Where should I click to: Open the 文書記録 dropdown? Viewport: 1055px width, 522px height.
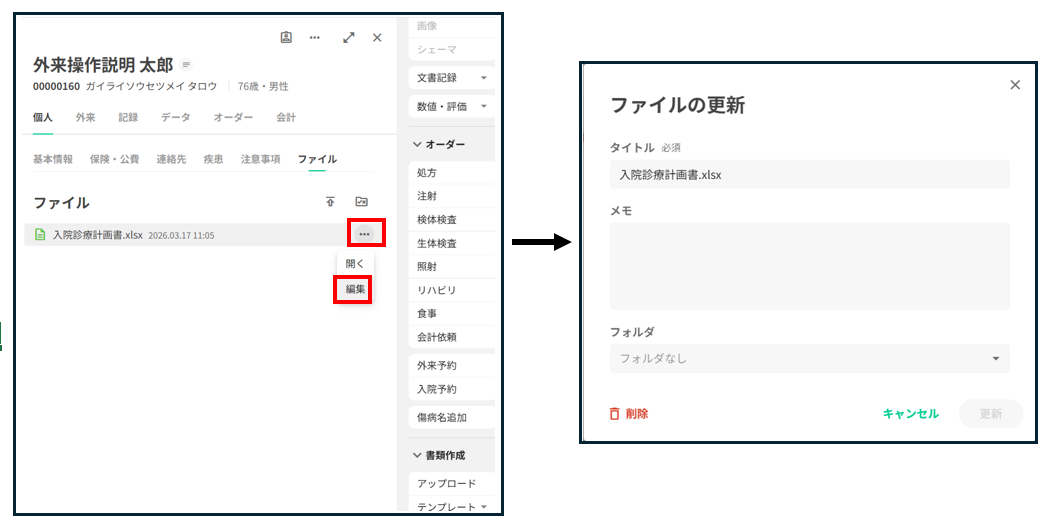click(x=451, y=77)
